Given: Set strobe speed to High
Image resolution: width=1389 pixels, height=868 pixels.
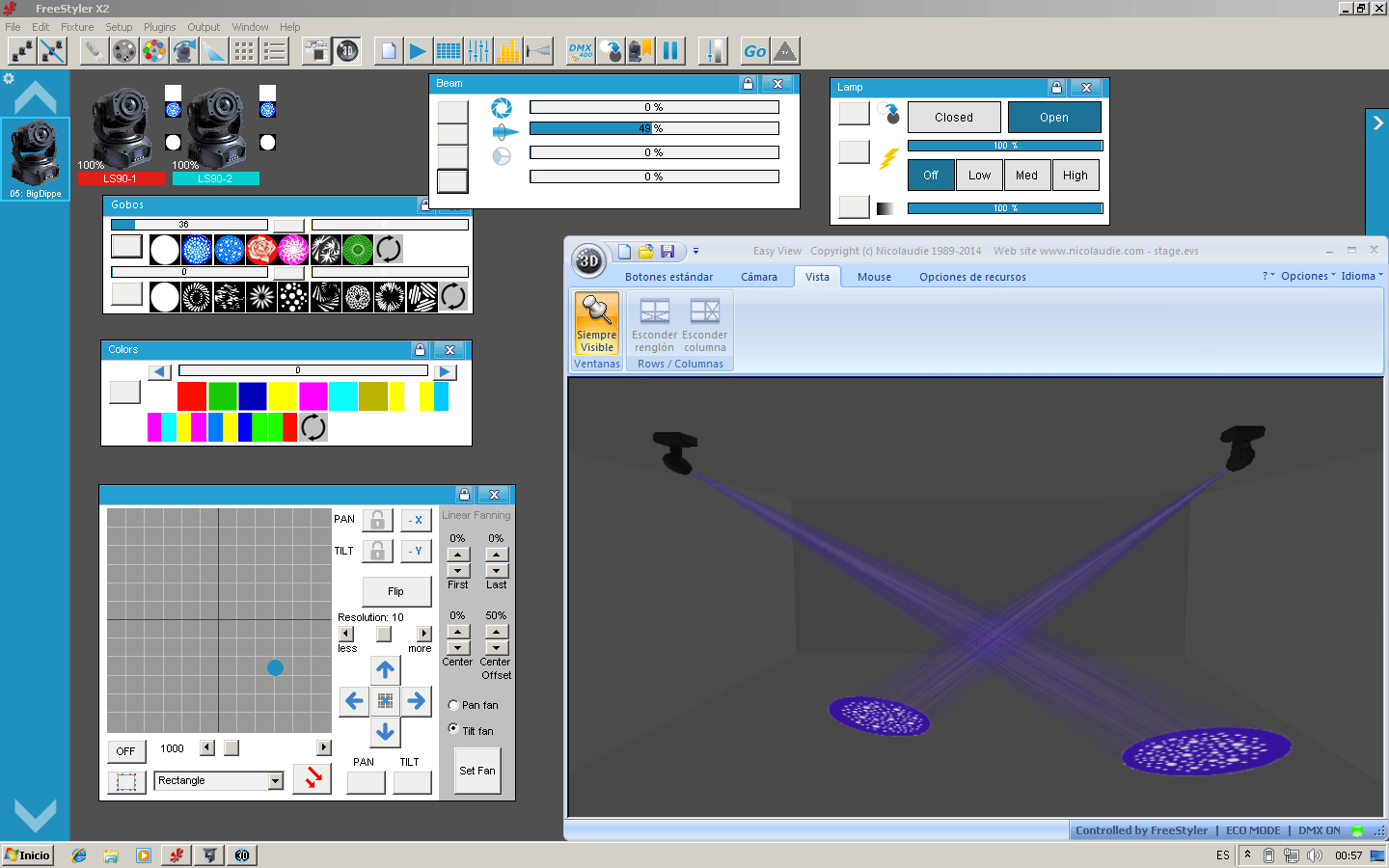Looking at the screenshot, I should (x=1076, y=176).
